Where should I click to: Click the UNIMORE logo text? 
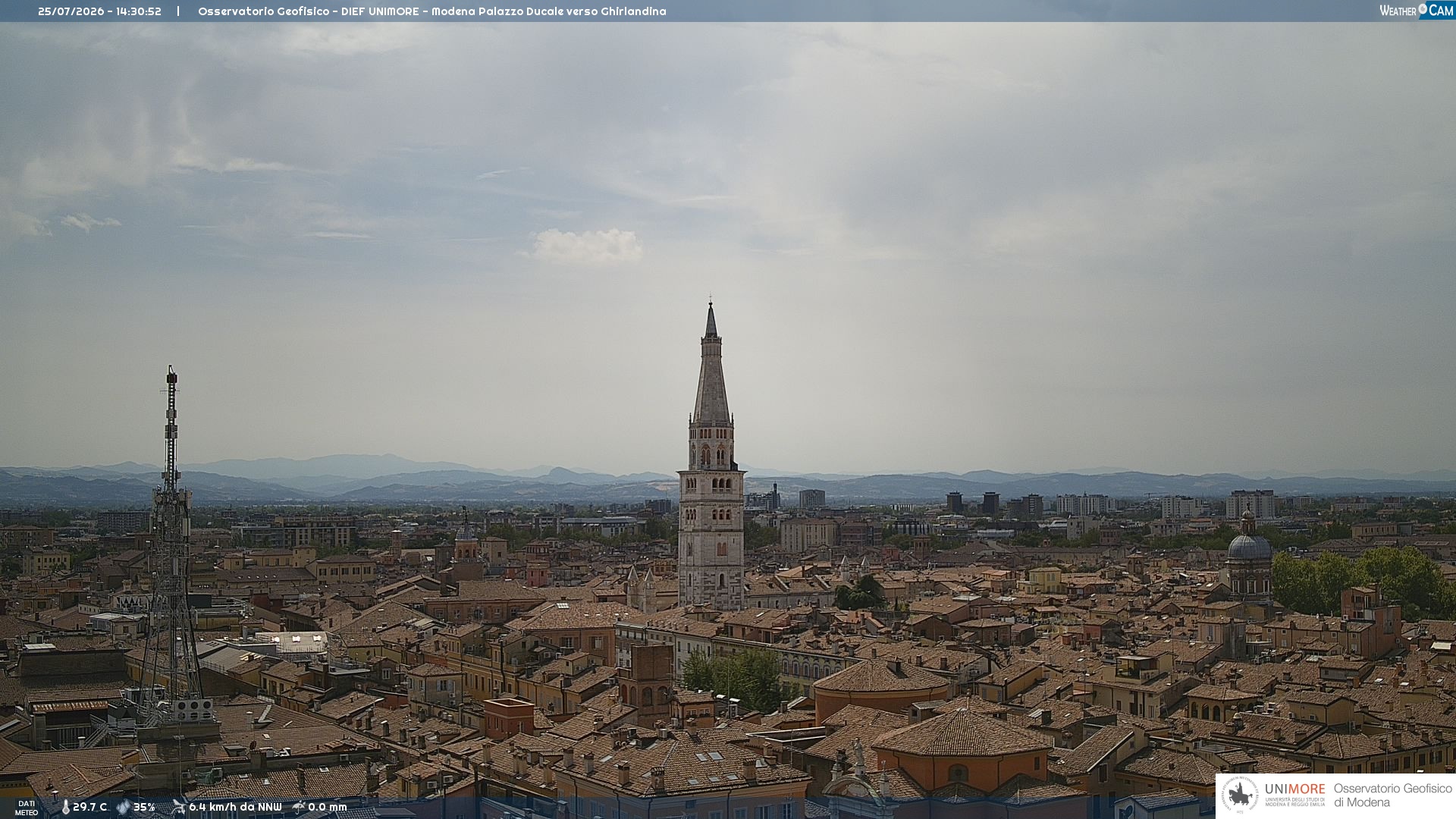click(1295, 789)
